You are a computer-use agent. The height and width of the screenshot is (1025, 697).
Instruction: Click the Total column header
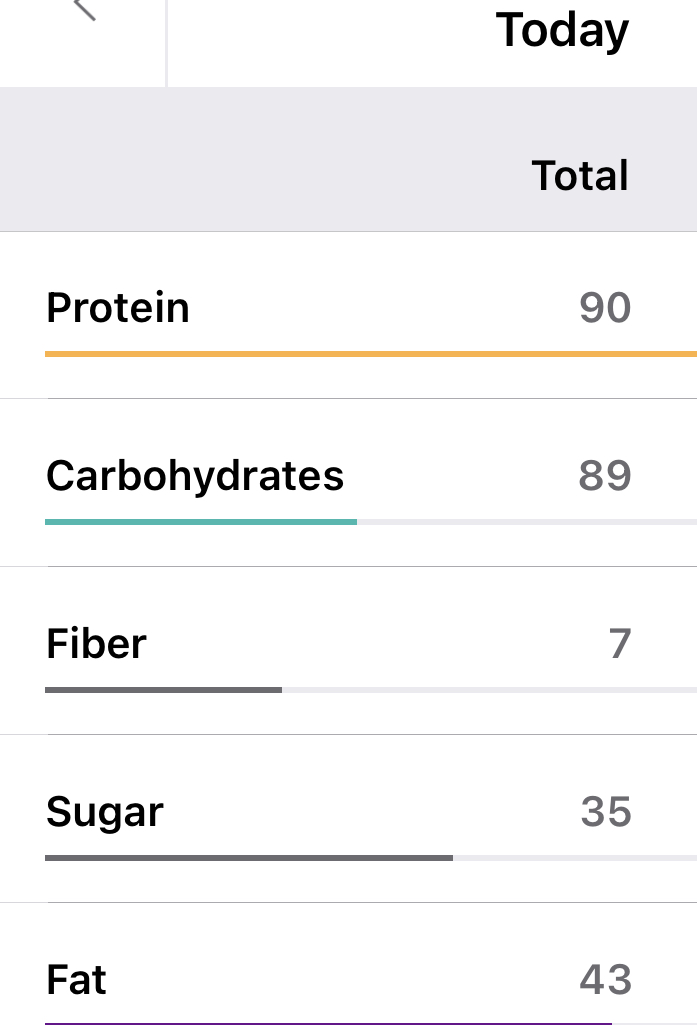click(x=580, y=176)
